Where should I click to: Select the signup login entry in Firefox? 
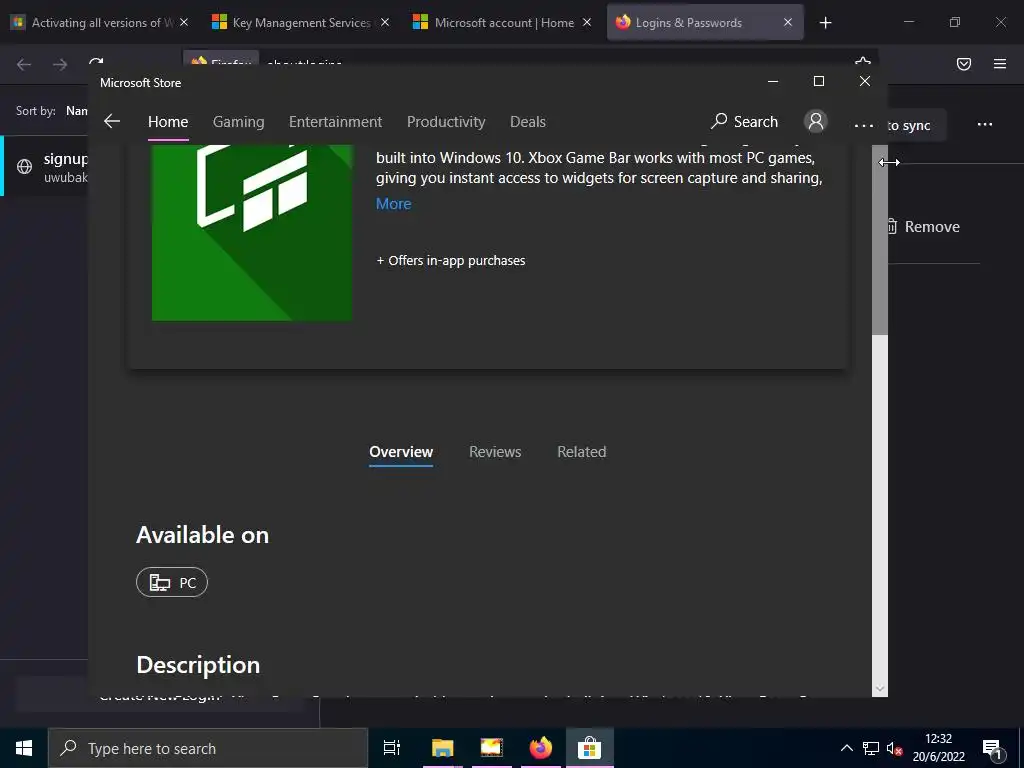click(x=46, y=167)
